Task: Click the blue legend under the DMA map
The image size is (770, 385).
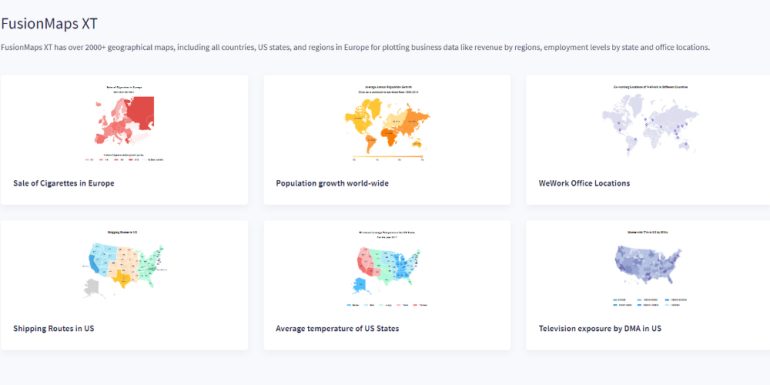Action: pos(650,302)
